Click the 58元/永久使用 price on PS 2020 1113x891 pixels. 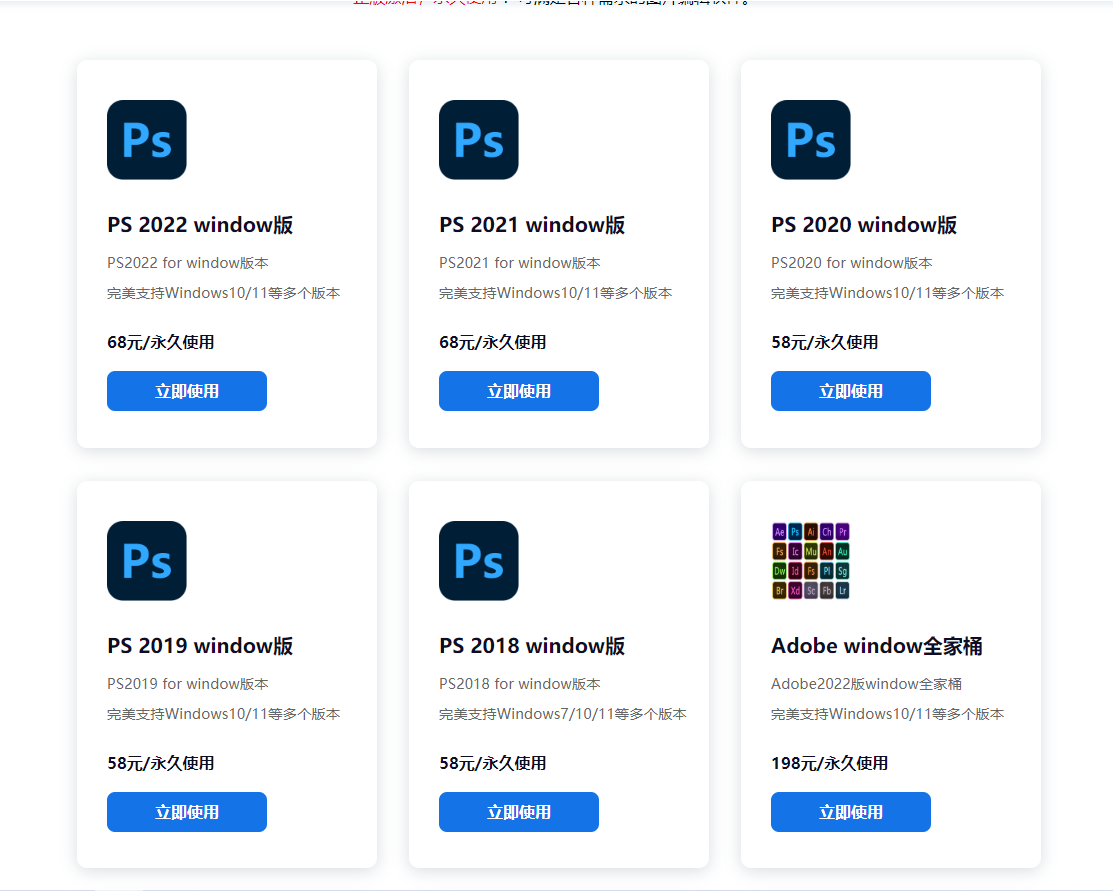click(825, 343)
